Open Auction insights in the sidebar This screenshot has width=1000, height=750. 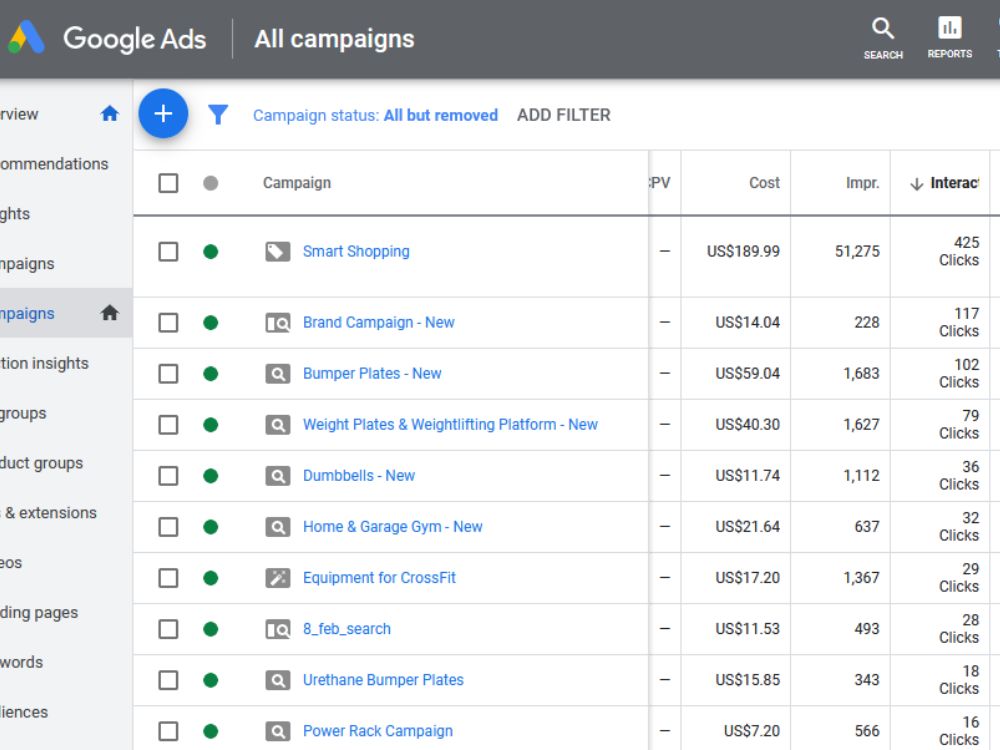pyautogui.click(x=45, y=364)
